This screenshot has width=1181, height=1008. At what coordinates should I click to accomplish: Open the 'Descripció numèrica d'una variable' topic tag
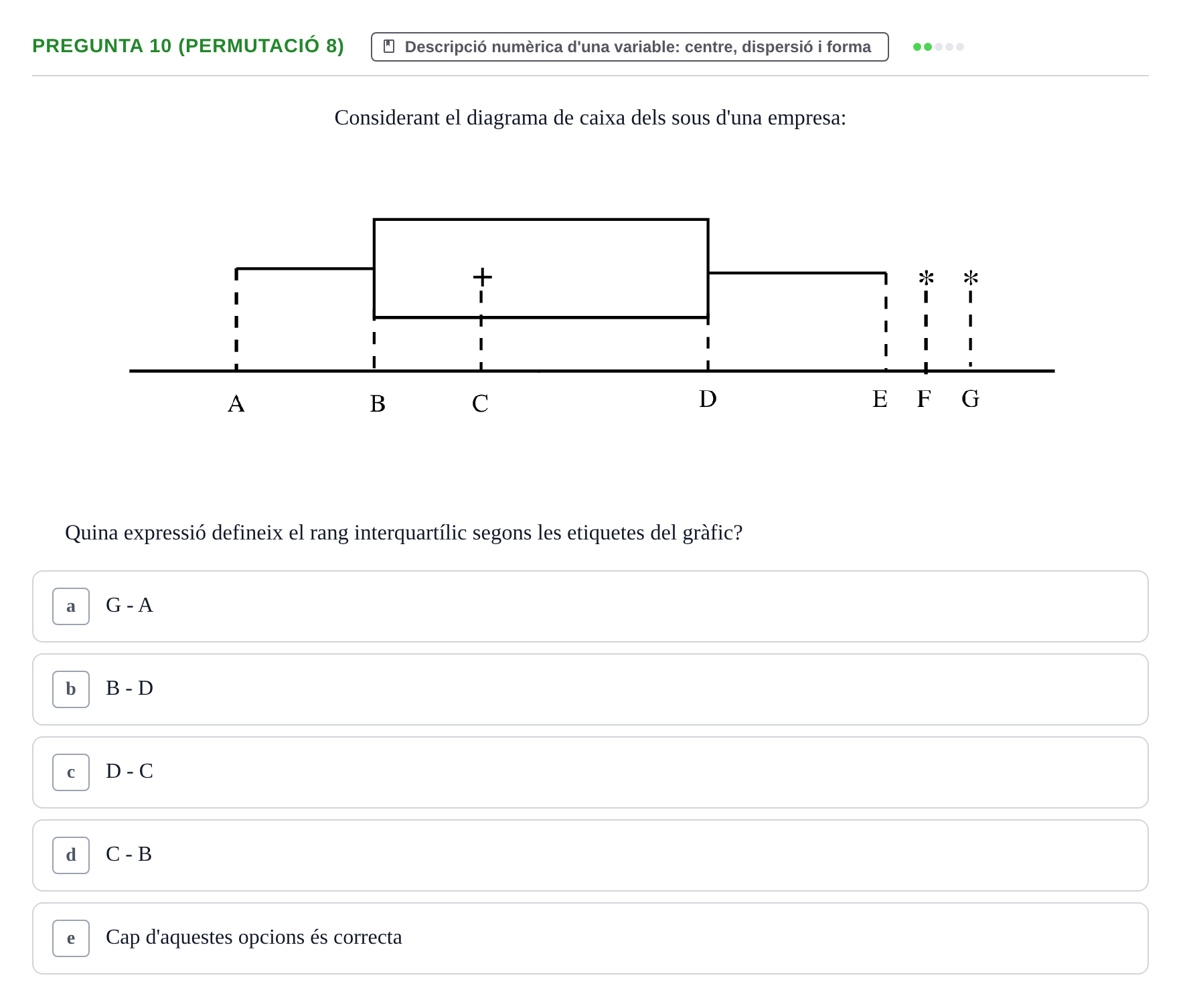(x=629, y=47)
